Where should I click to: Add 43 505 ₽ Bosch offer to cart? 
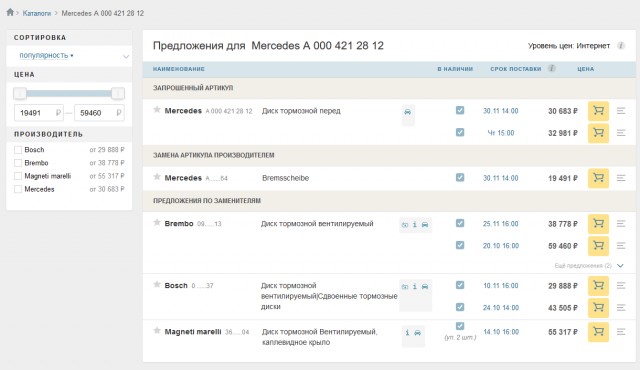(598, 308)
